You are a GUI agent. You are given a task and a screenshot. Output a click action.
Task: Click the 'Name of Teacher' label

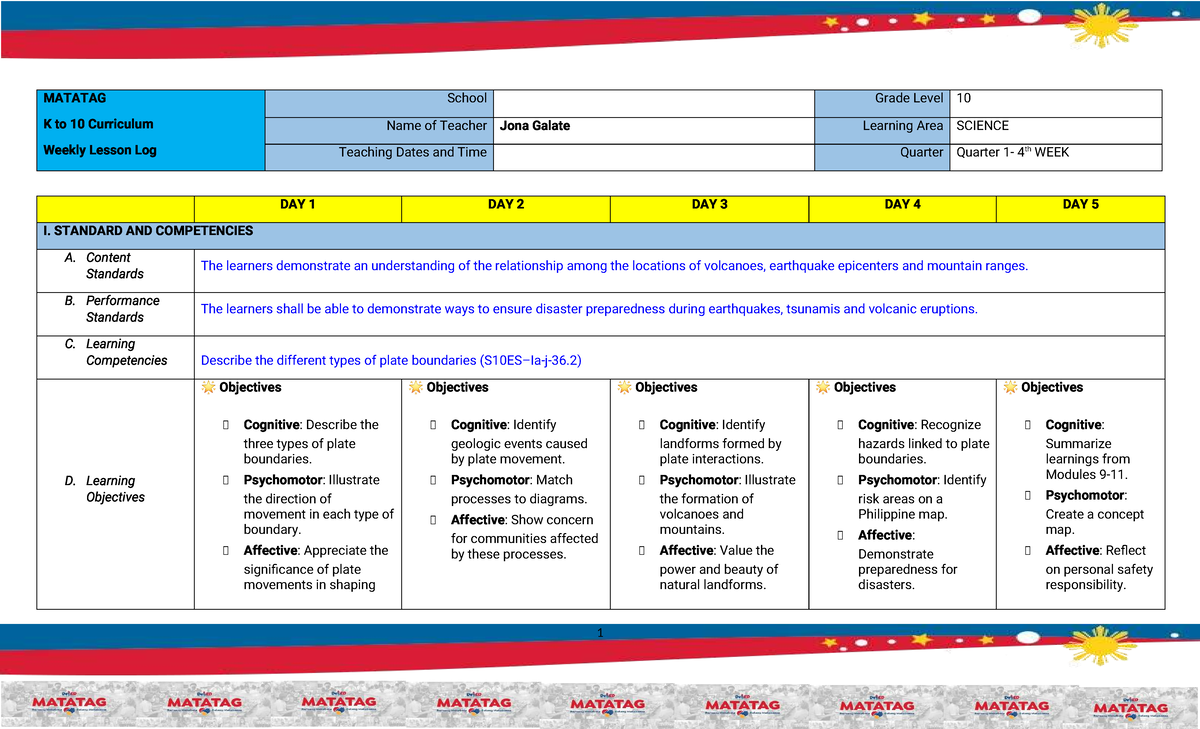click(x=437, y=126)
